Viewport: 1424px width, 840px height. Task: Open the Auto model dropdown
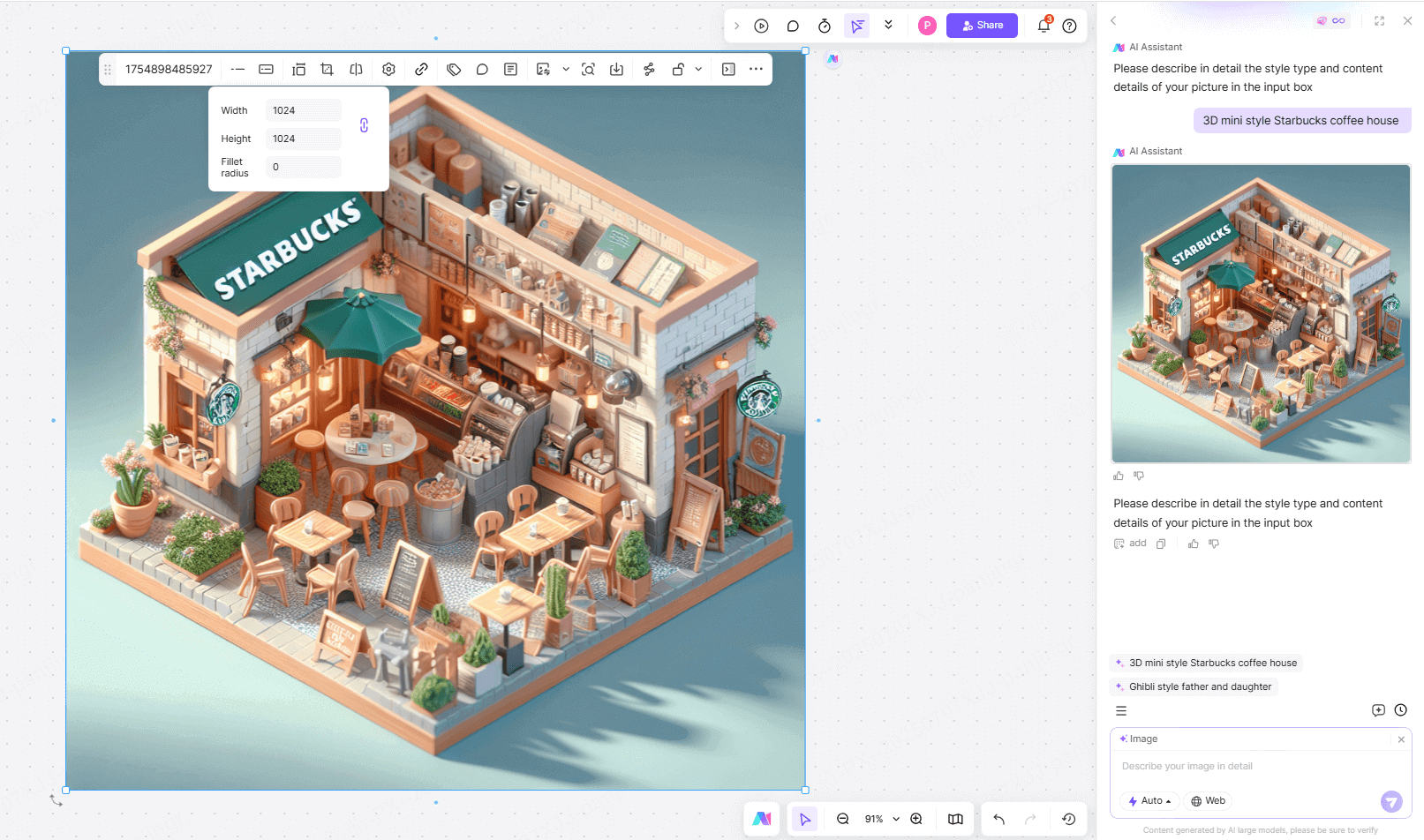(x=1149, y=801)
